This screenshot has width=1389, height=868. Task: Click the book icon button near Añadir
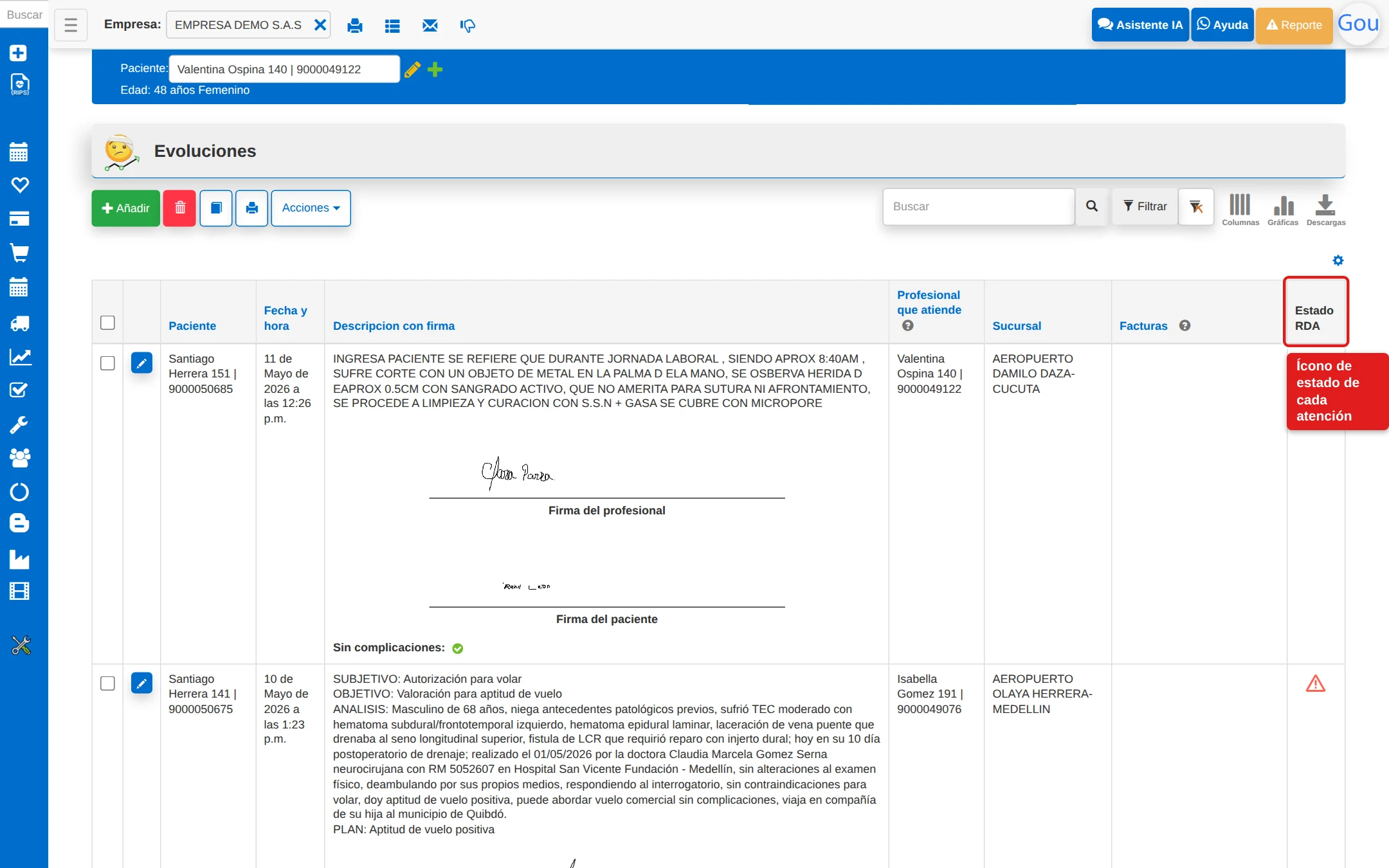[216, 208]
